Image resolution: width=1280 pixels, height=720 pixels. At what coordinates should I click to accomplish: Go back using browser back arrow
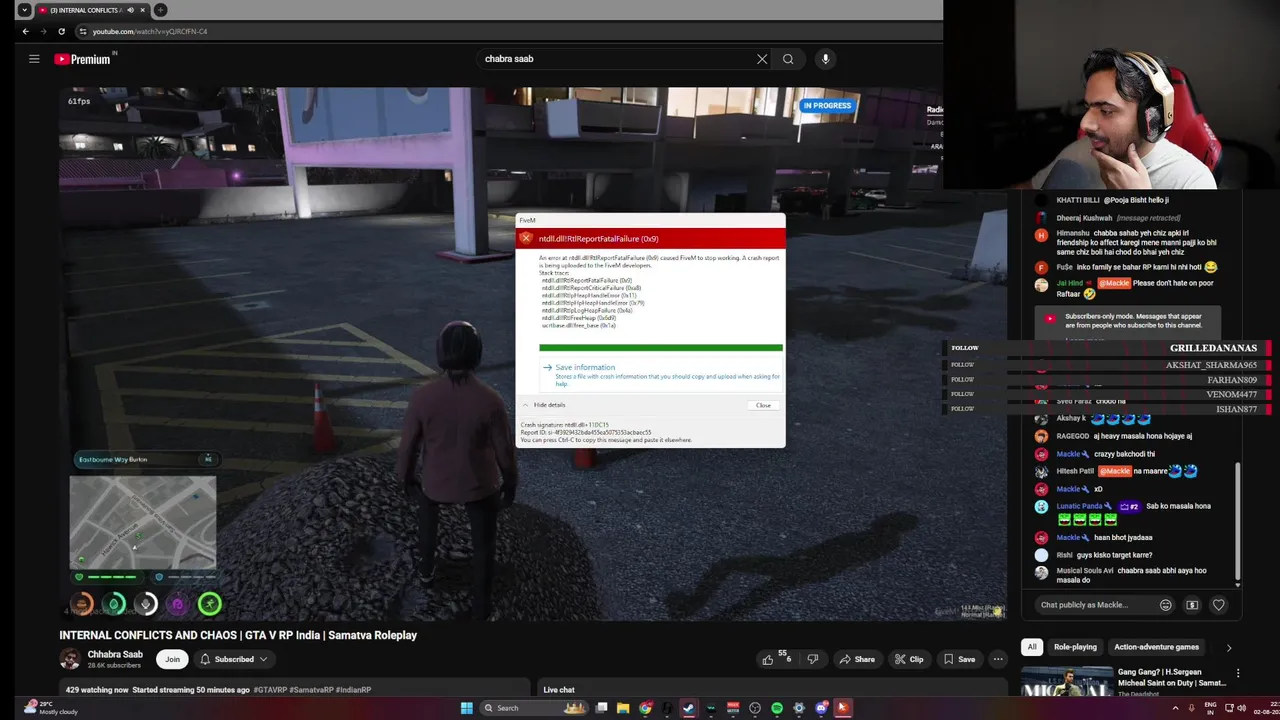(25, 31)
